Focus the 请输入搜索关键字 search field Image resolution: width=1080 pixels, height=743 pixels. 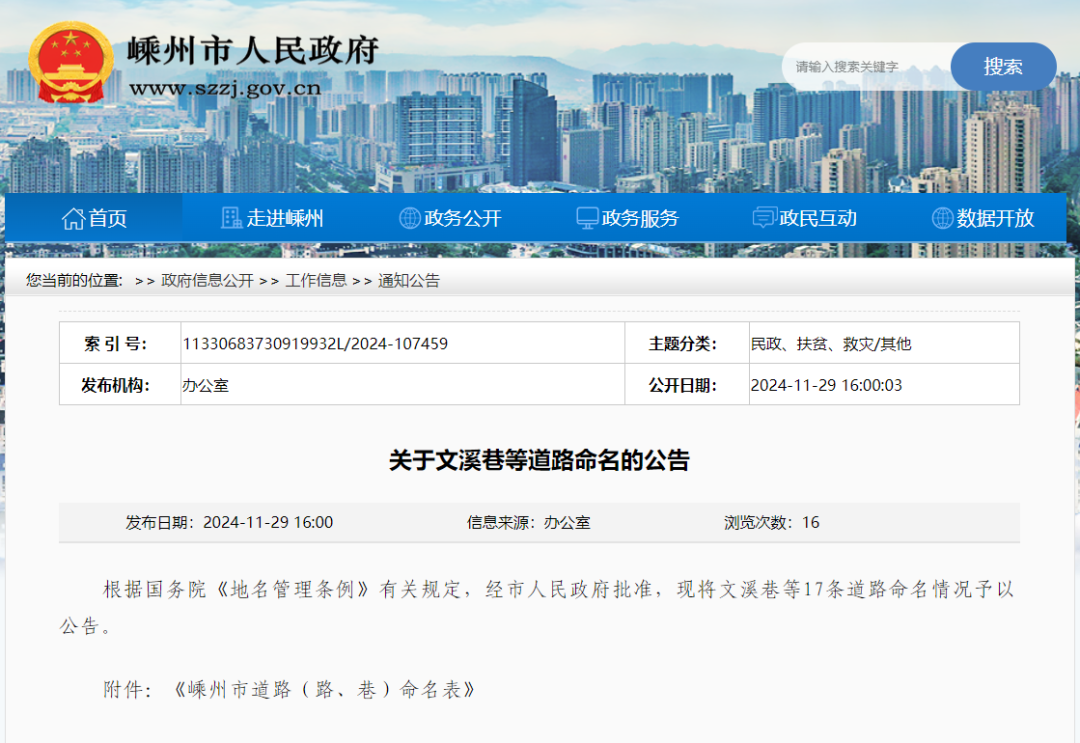coord(866,67)
